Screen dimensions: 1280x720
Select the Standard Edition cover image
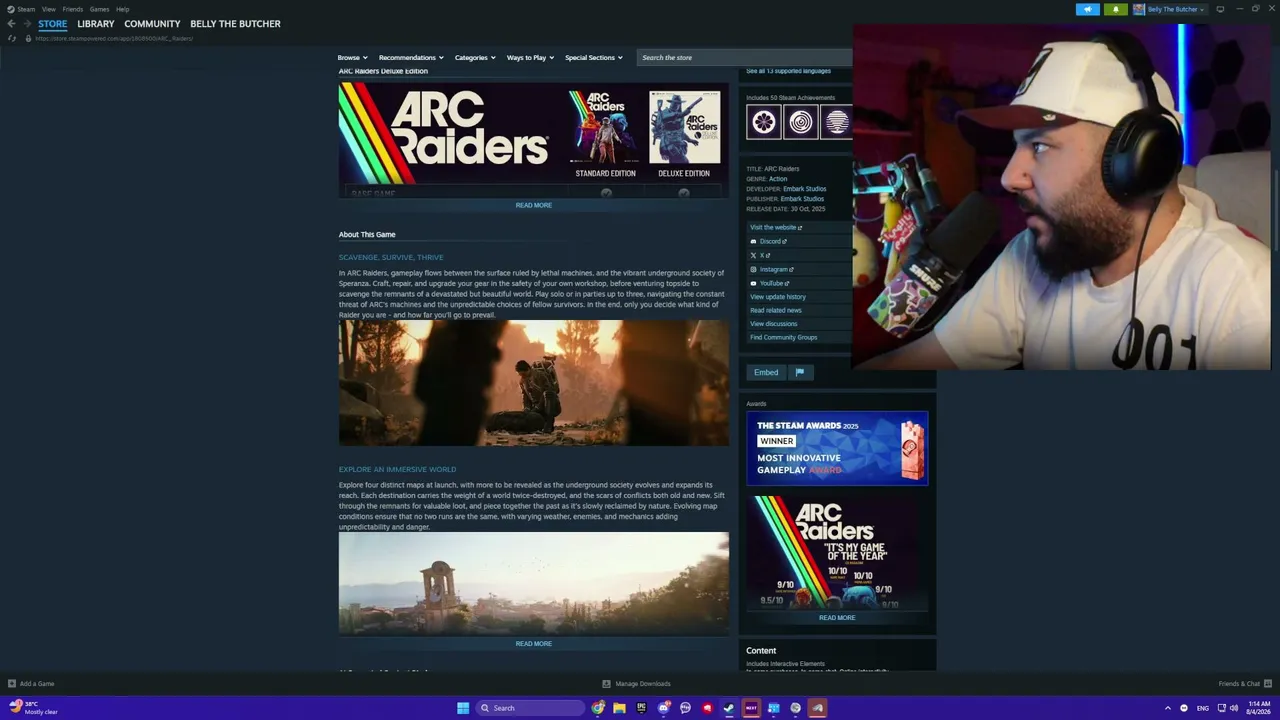click(605, 127)
